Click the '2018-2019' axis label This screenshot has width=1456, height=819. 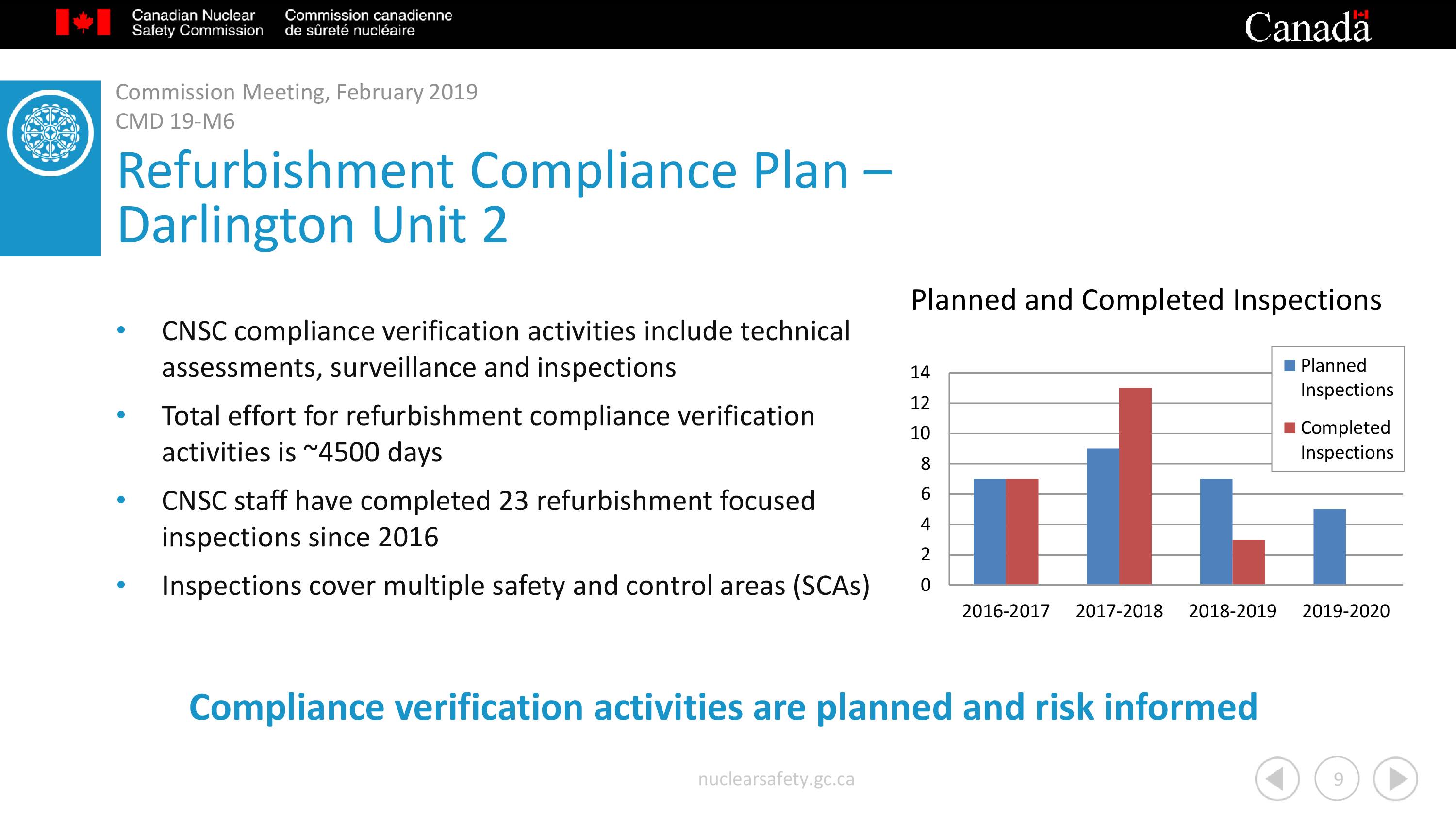pyautogui.click(x=1232, y=611)
